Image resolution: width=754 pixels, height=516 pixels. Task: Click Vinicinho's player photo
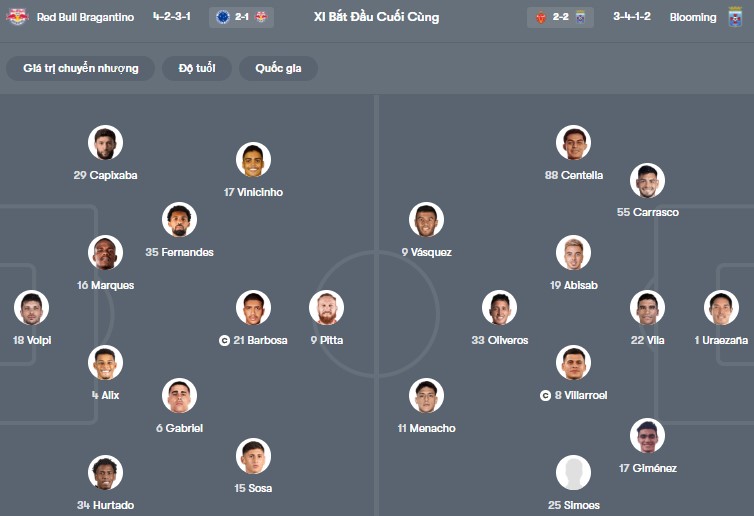253,160
